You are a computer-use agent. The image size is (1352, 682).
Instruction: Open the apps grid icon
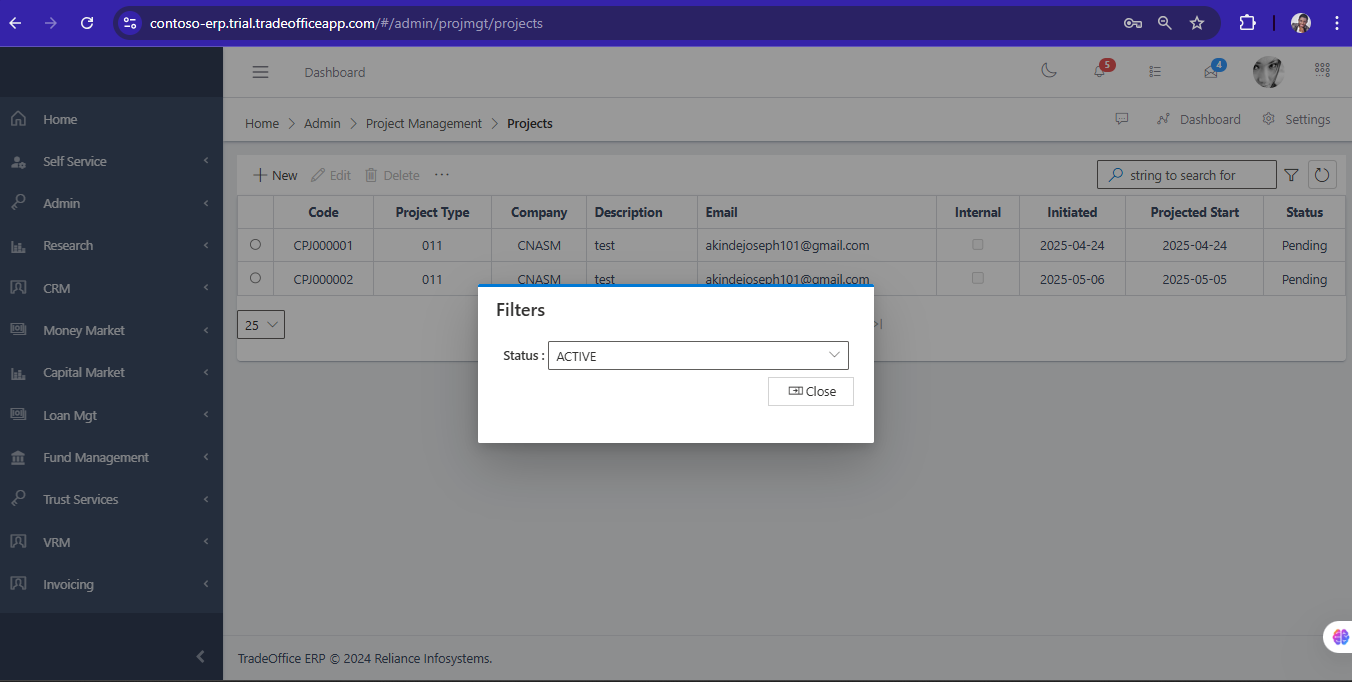1322,71
